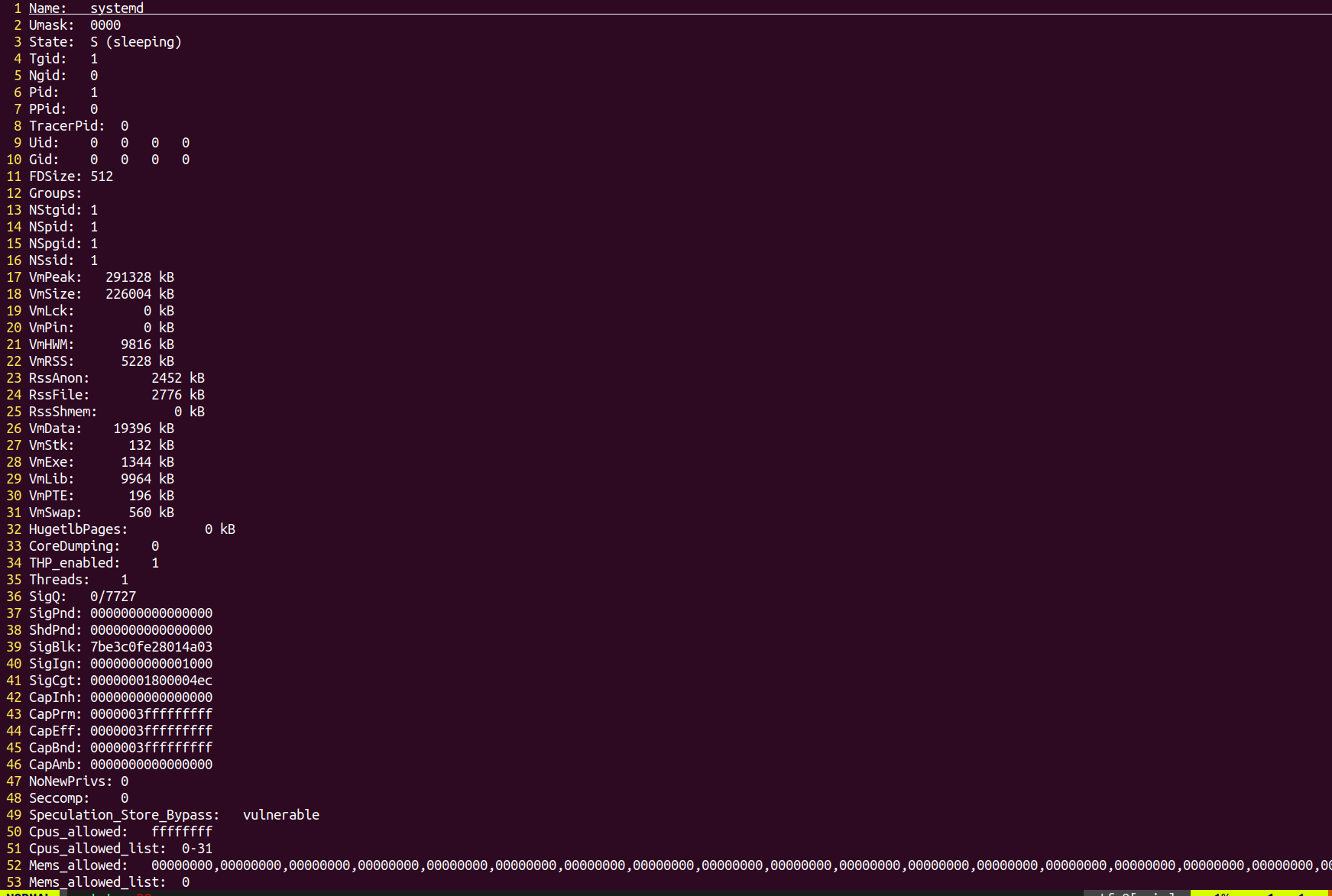Click the 'RssShmem:' label
This screenshot has width=1332, height=896.
63,412
